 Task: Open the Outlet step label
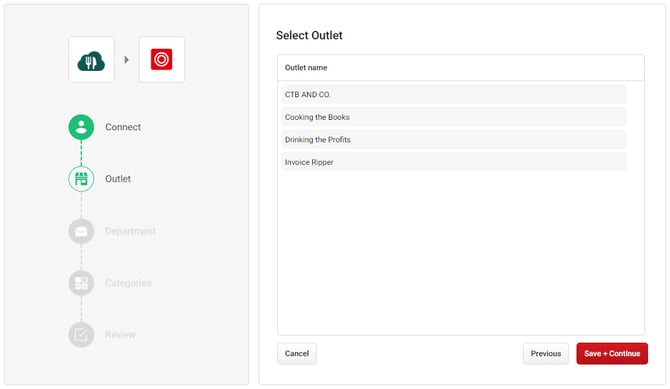[x=118, y=179]
